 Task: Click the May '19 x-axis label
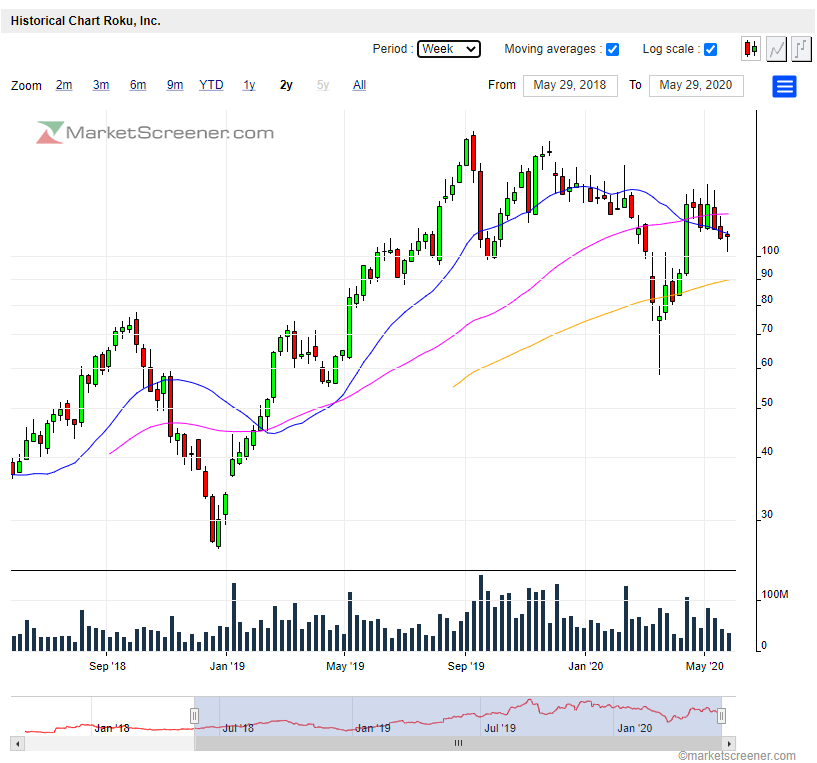[x=345, y=667]
